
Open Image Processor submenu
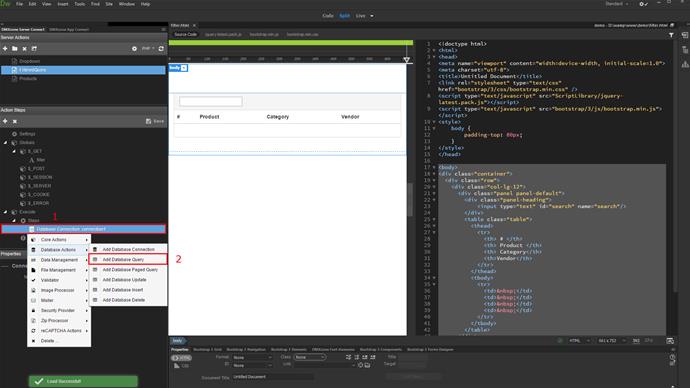tap(59, 290)
